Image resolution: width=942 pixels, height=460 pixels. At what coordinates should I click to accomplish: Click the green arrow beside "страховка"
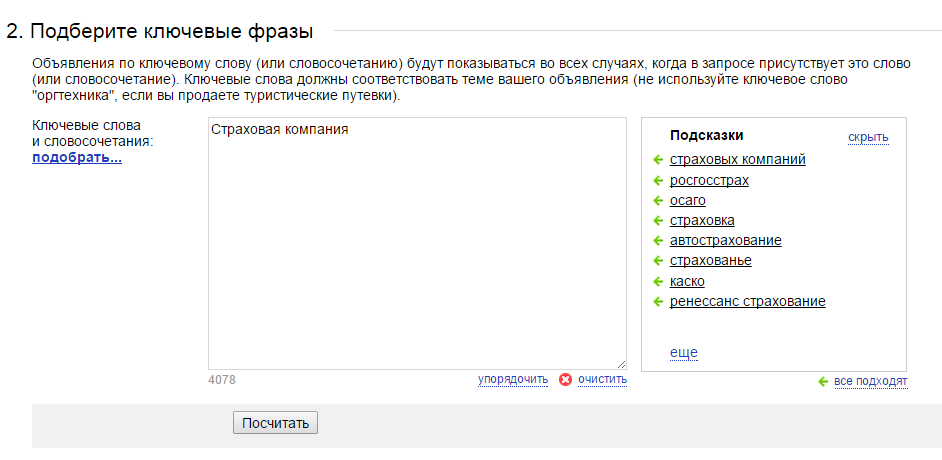[658, 220]
